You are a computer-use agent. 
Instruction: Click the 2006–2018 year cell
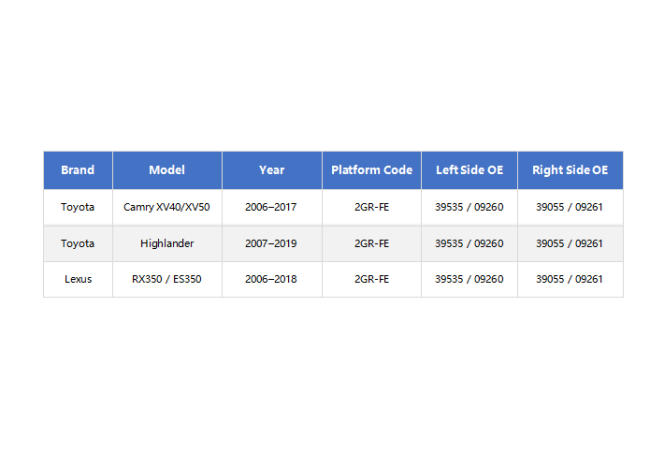pos(272,279)
